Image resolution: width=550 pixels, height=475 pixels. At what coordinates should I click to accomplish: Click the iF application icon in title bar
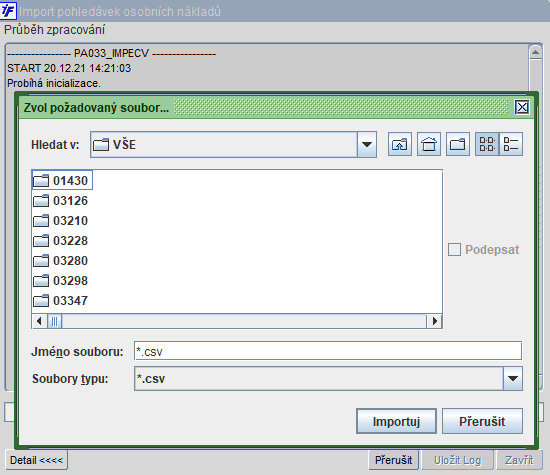coord(8,11)
